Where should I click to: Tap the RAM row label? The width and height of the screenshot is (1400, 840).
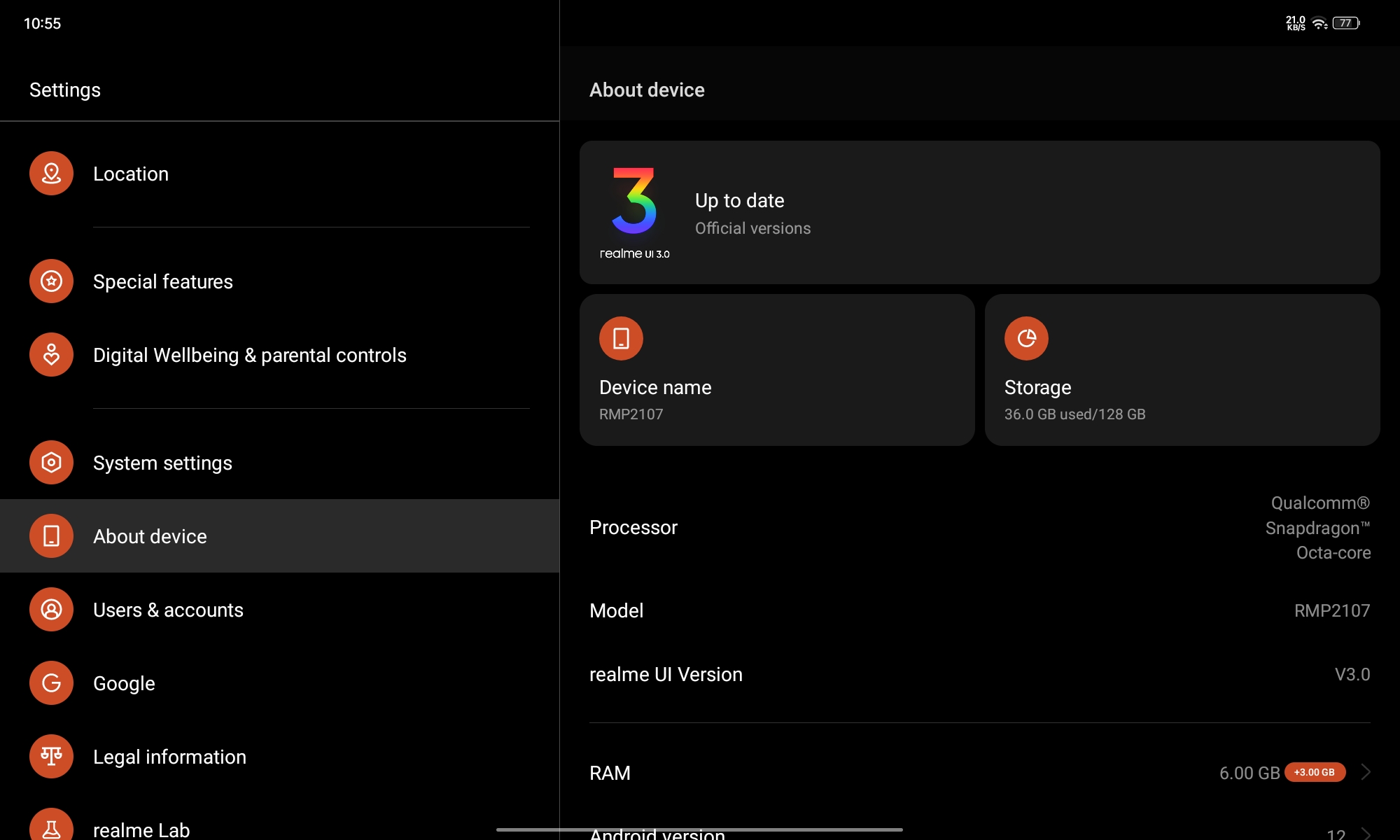(x=610, y=773)
